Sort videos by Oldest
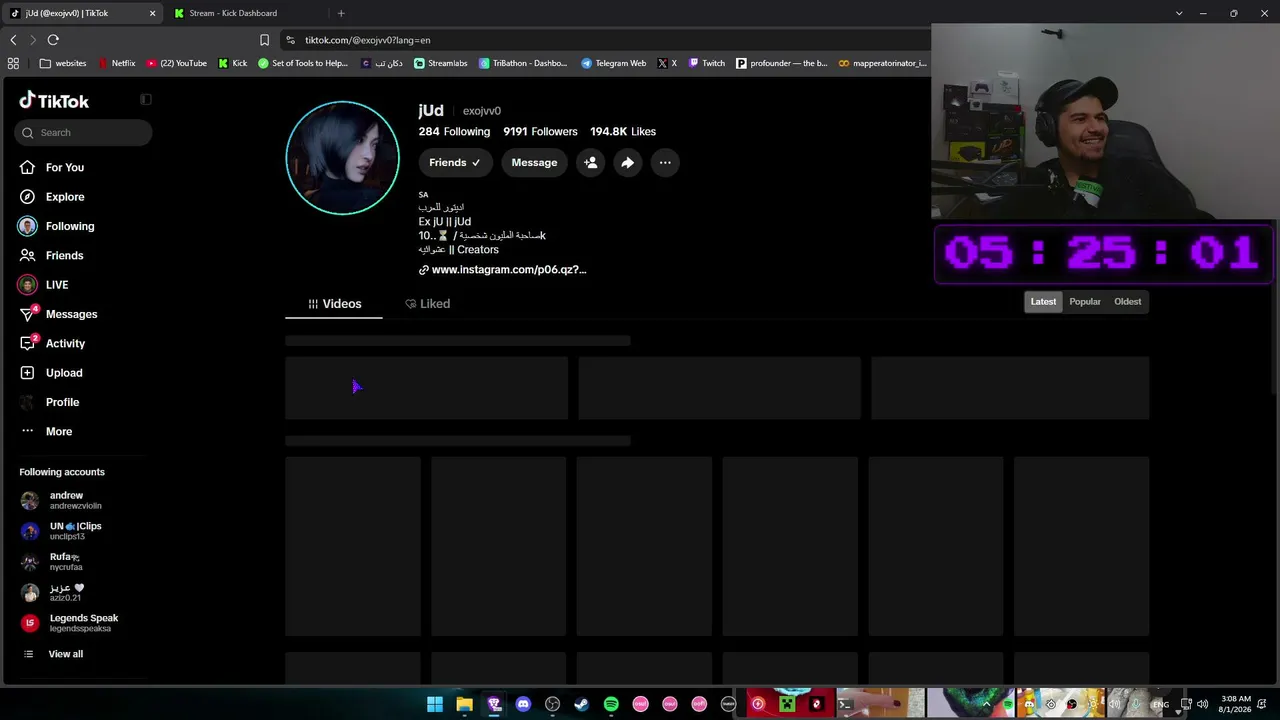The image size is (1280, 720). [1127, 302]
